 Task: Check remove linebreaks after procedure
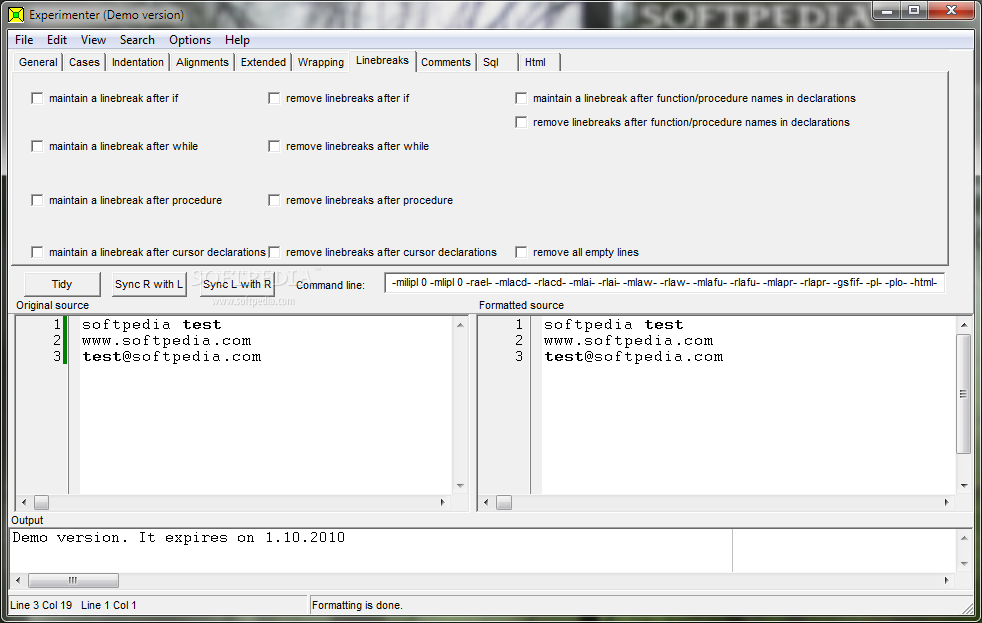(x=274, y=200)
